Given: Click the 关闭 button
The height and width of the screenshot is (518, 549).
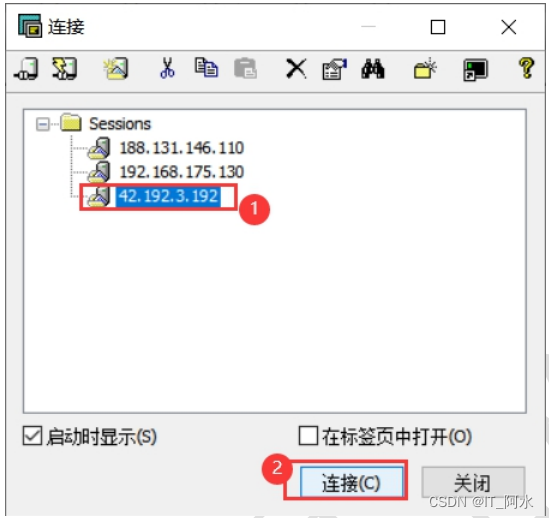Looking at the screenshot, I should click(473, 482).
